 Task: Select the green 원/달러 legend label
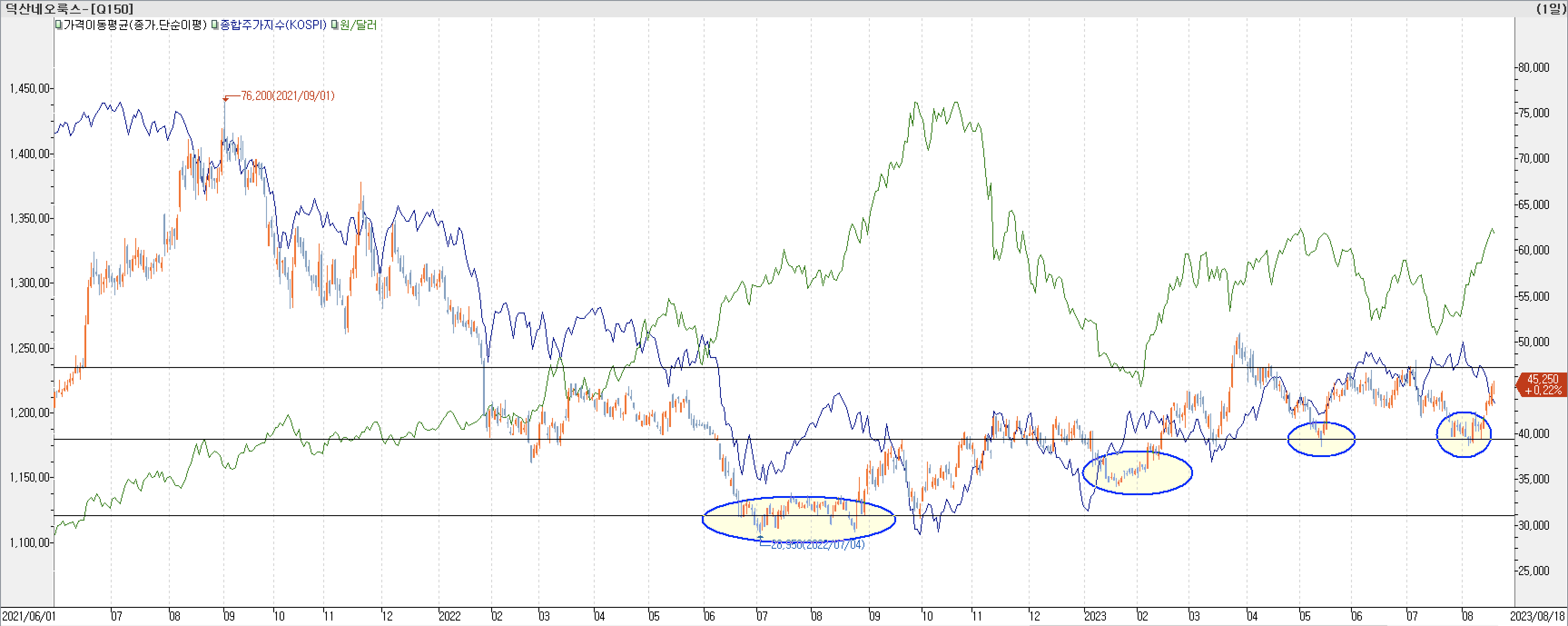359,25
